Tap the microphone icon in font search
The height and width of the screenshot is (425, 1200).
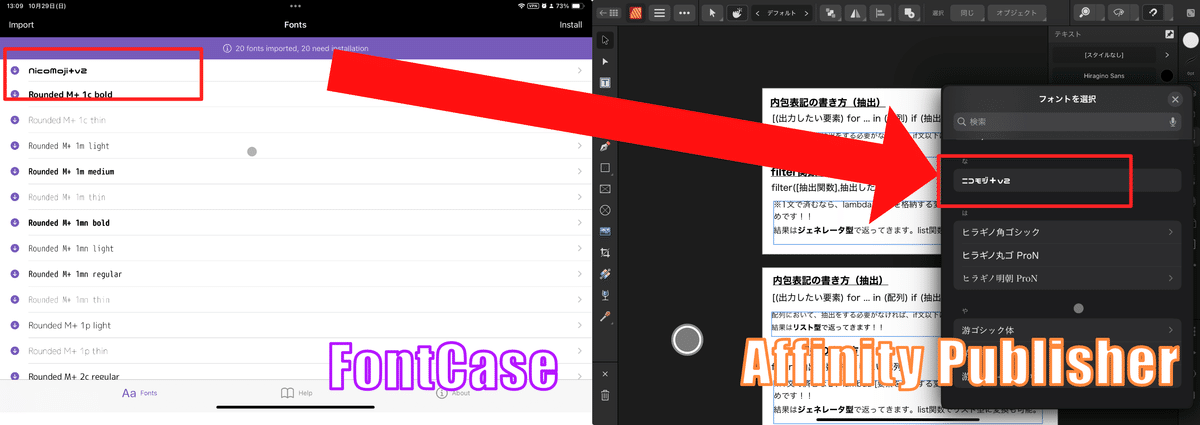point(1172,122)
